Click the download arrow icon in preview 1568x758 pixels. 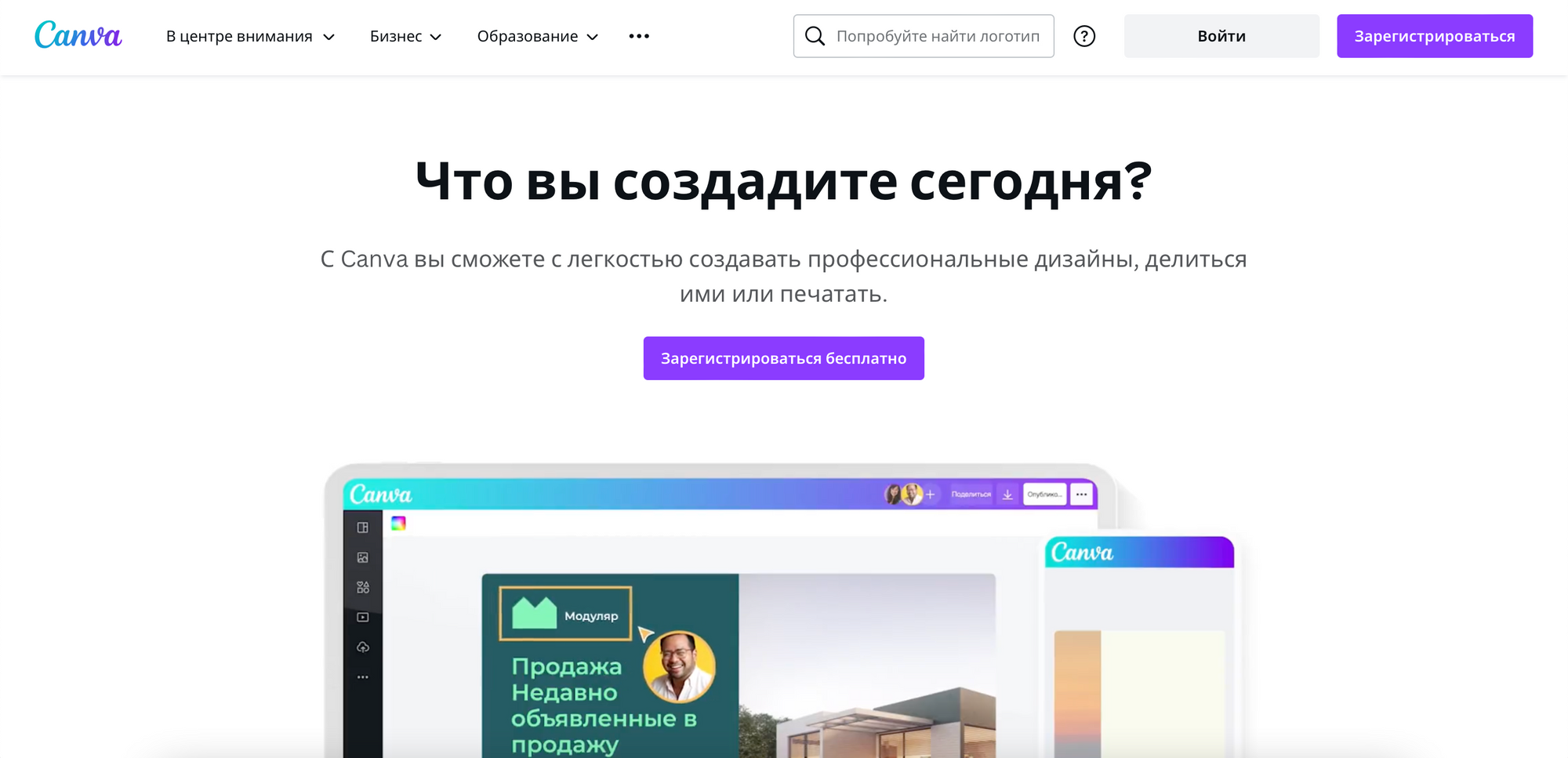(1007, 495)
